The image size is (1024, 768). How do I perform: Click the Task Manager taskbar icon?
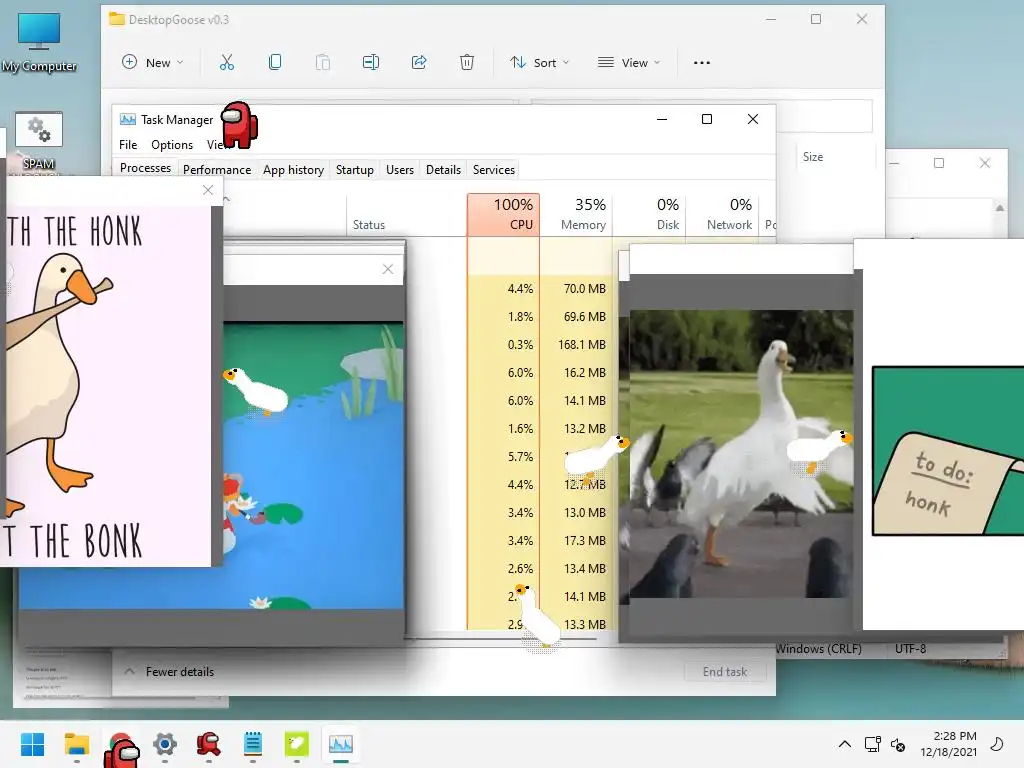(340, 744)
